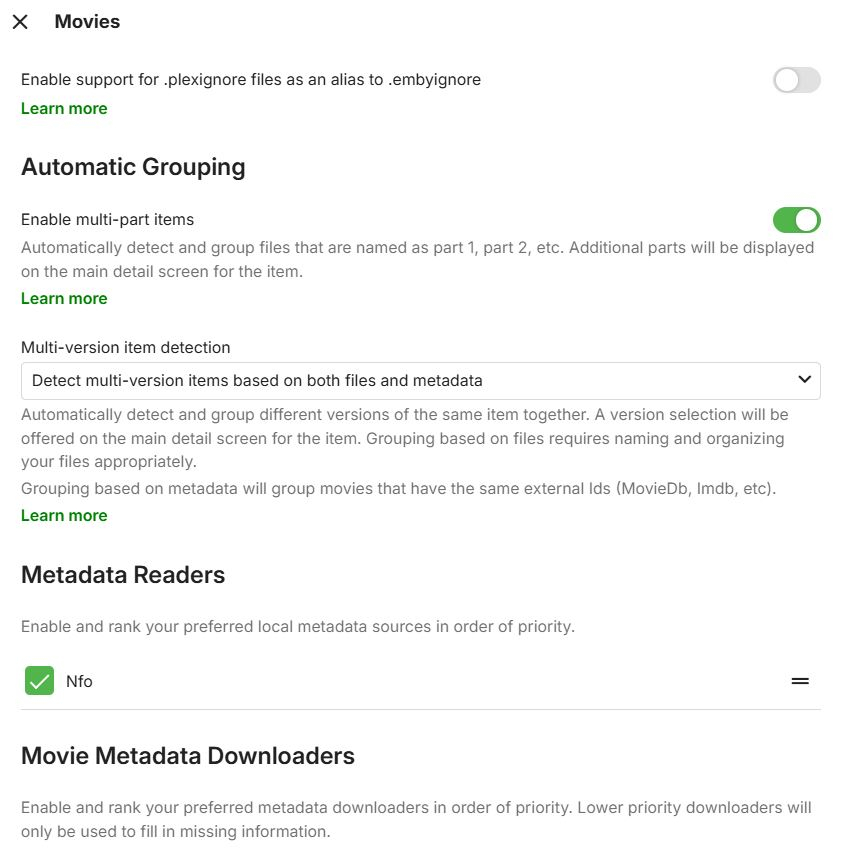The image size is (855, 848).
Task: Open the Multi-version item detection dropdown
Action: click(420, 380)
